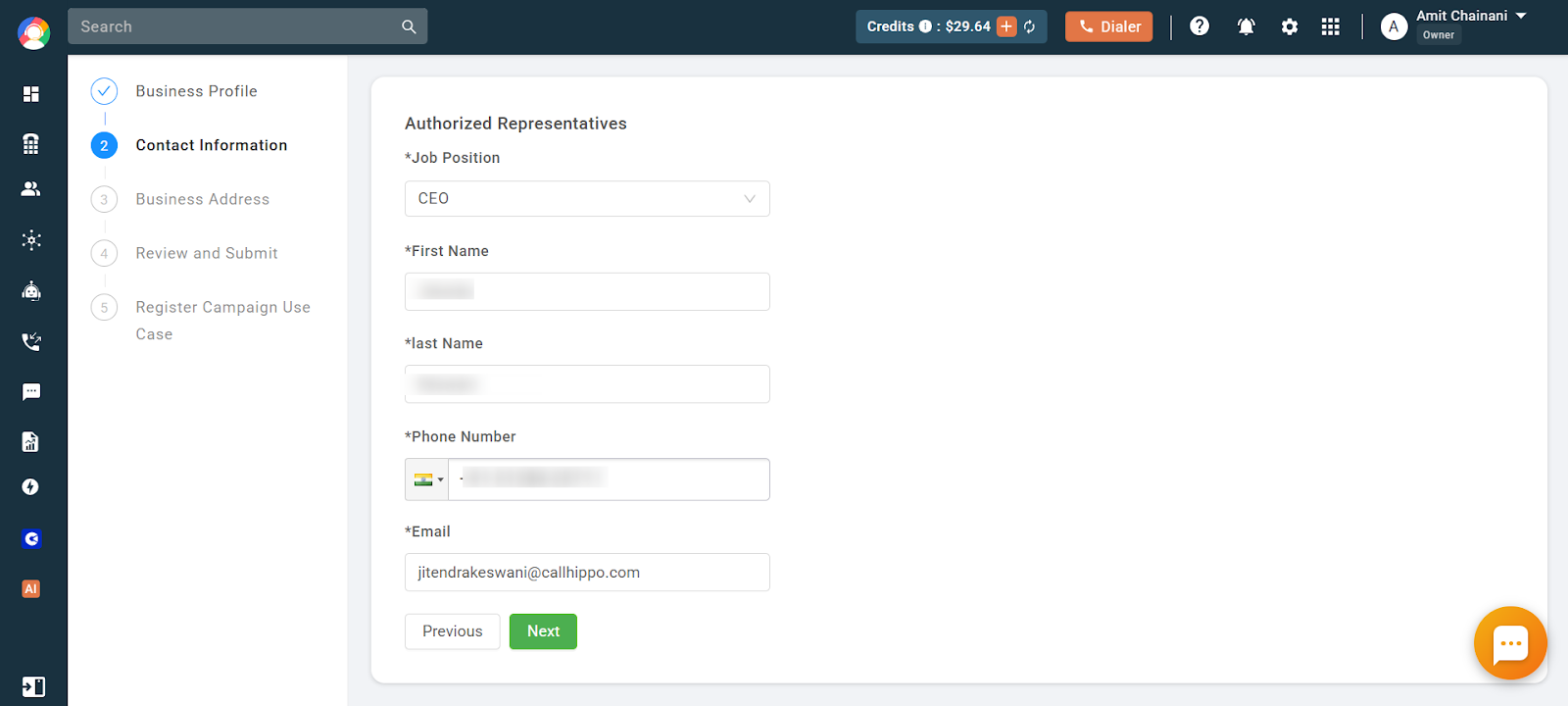This screenshot has height=706, width=1568.
Task: Click the sidebar expand icon at bottom
Action: [x=32, y=686]
